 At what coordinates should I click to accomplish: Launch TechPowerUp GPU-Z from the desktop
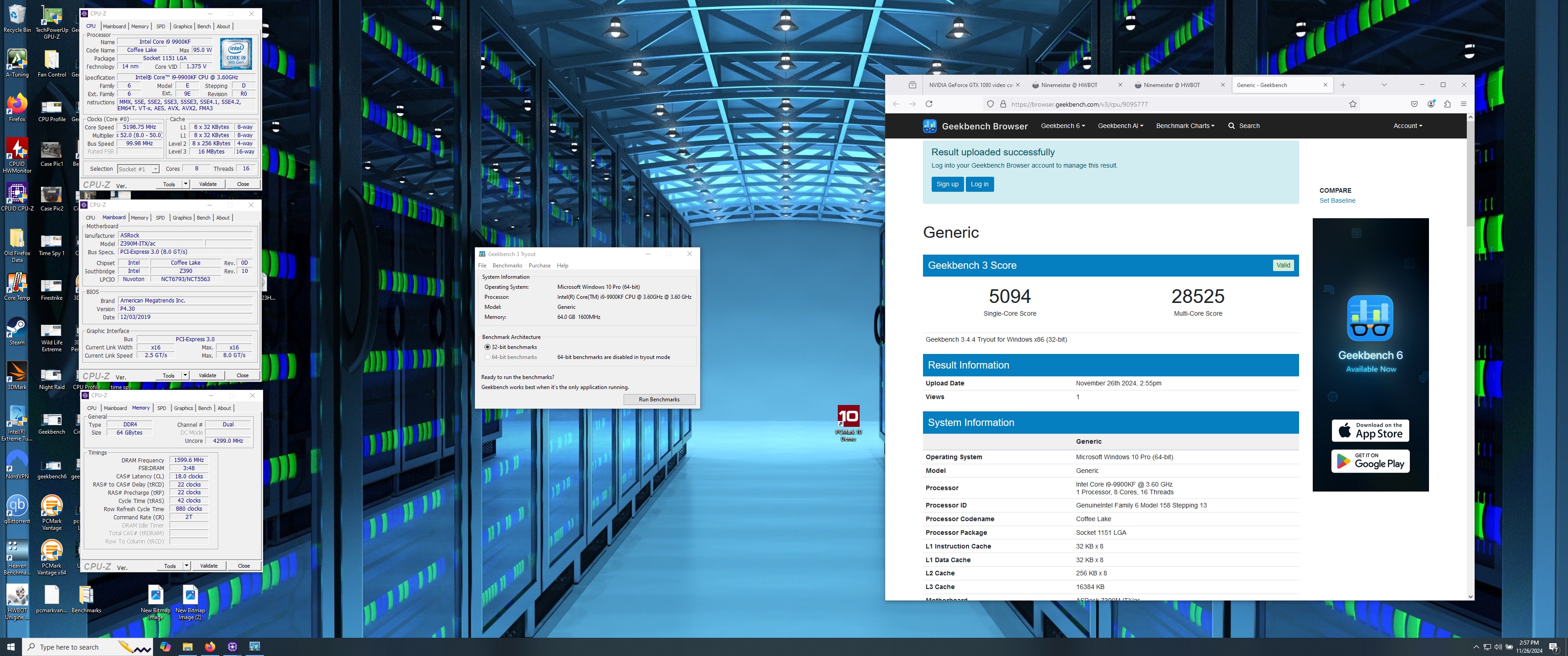tap(52, 22)
